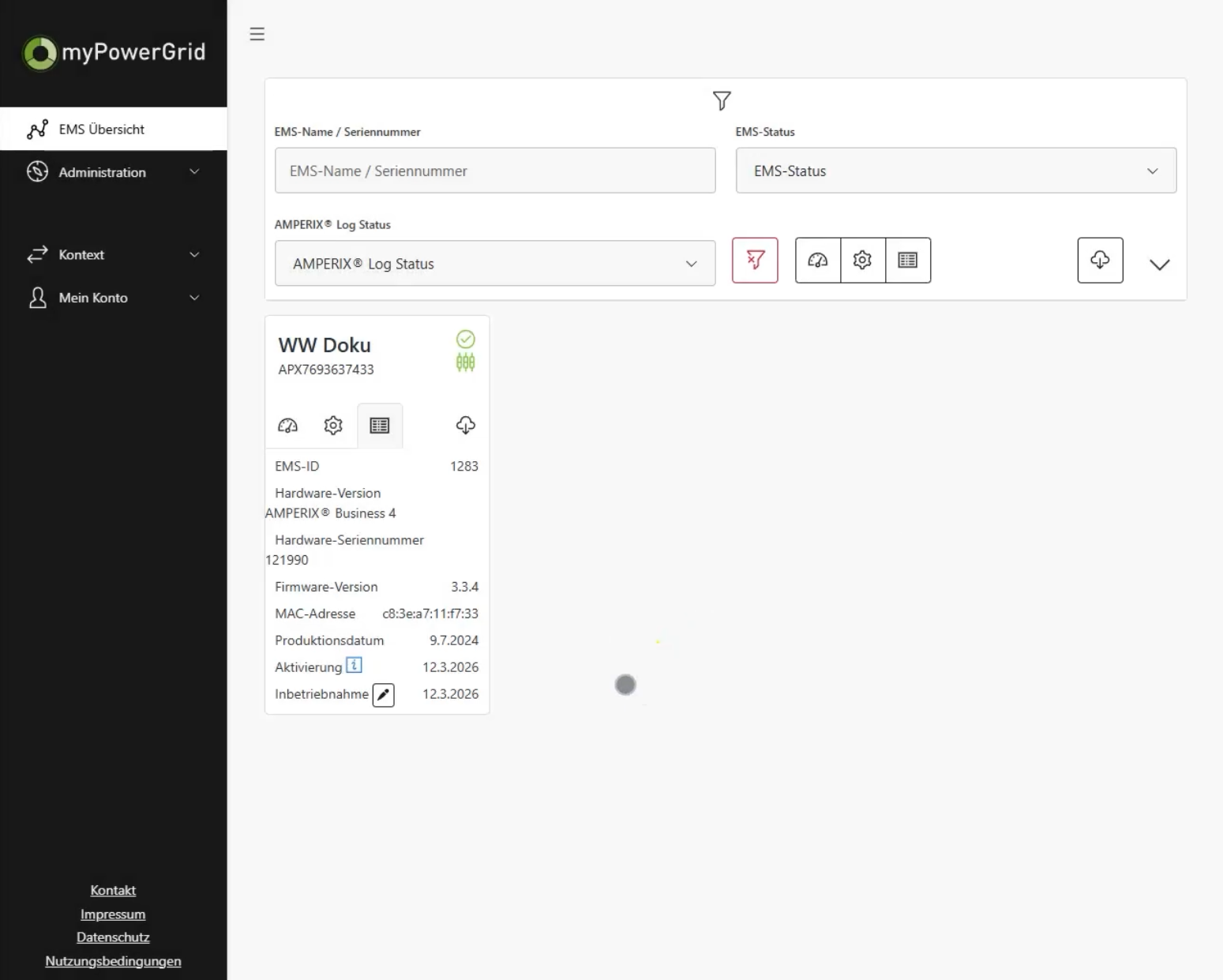Screen dimensions: 1223x980
Task: Select WW Doku details list tab
Action: click(x=380, y=426)
